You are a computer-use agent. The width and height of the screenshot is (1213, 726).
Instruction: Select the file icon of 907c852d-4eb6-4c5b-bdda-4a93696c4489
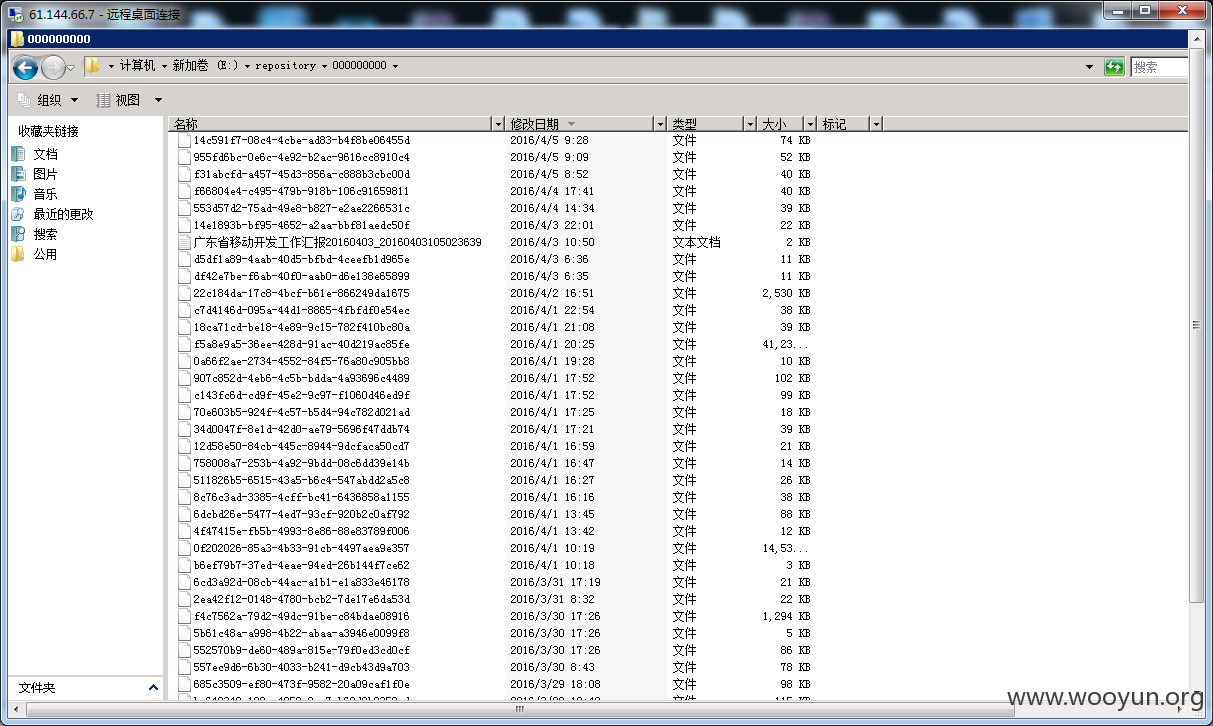coord(183,378)
